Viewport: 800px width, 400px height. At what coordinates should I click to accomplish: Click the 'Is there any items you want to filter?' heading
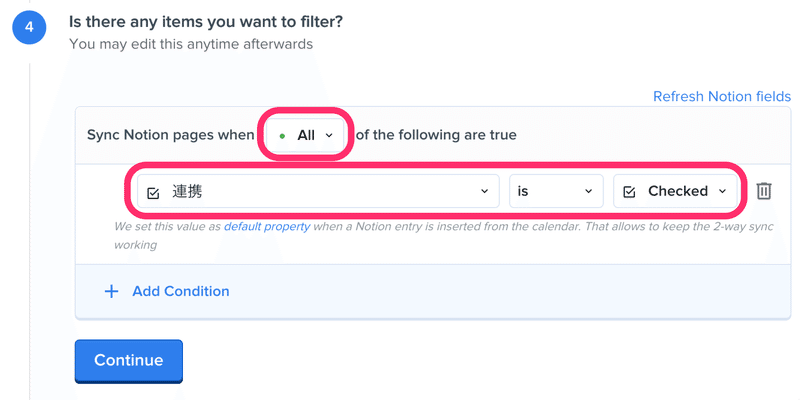206,21
